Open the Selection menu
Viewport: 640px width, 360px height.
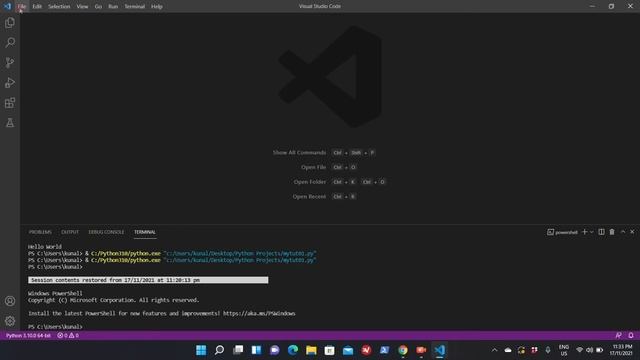tap(59, 7)
